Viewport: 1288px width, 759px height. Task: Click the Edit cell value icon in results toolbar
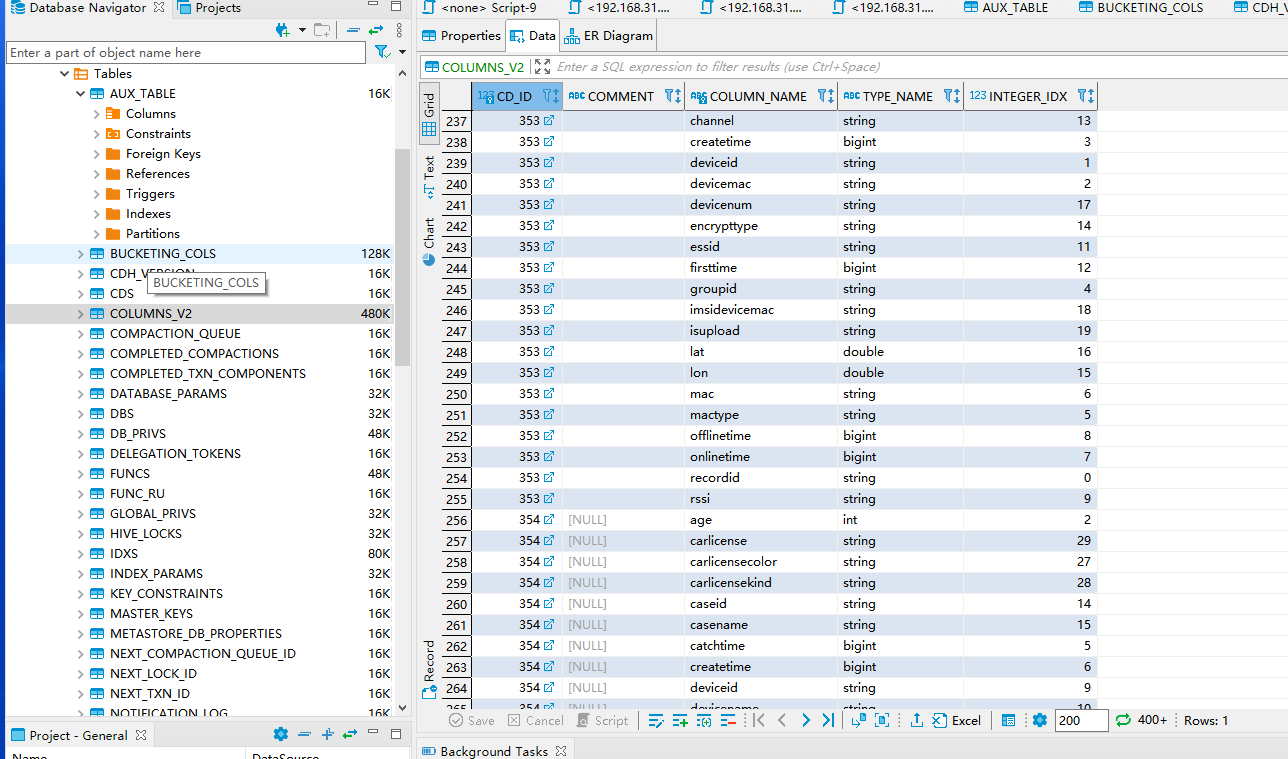coord(656,720)
